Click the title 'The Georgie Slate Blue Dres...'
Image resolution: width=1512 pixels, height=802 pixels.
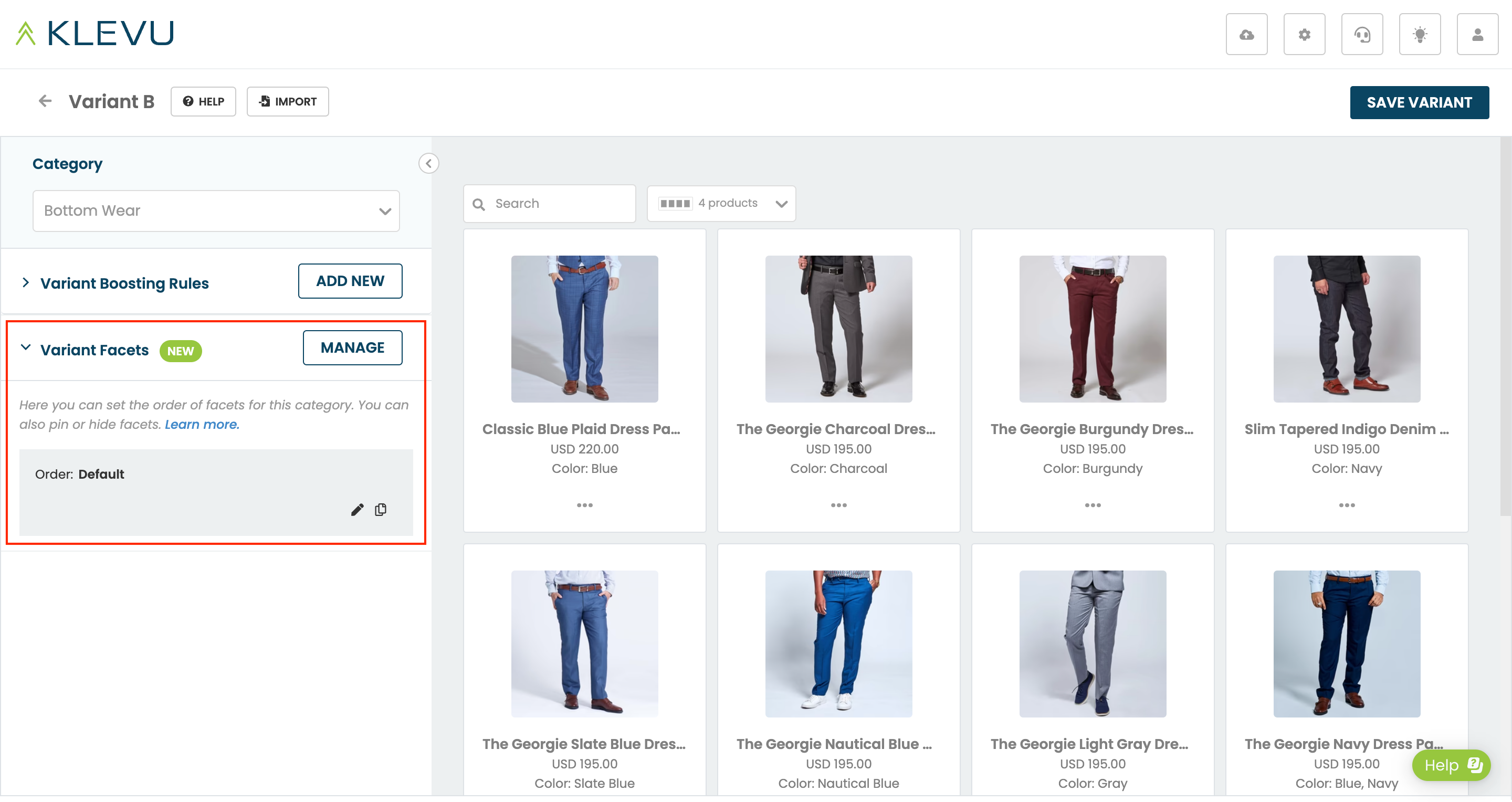[584, 744]
